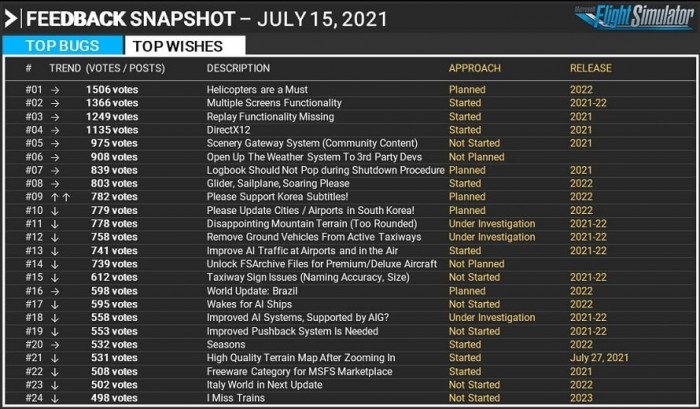The height and width of the screenshot is (409, 700).
Task: Click the trend arrow on row #20
Action: [x=55, y=344]
